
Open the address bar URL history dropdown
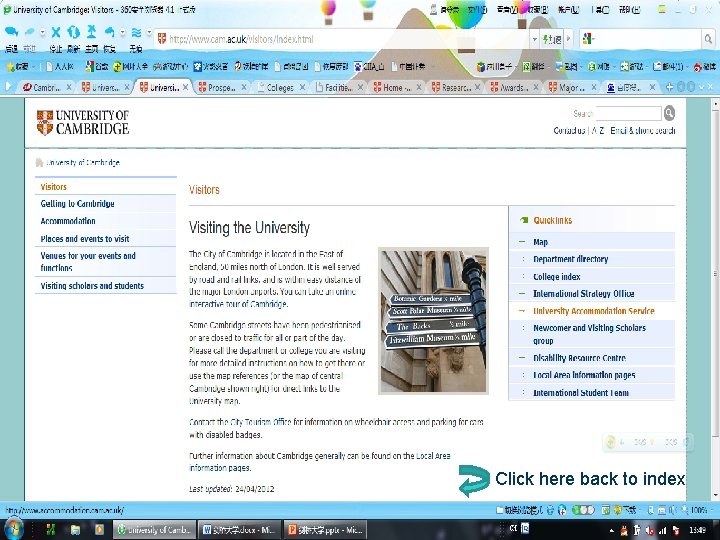(x=534, y=39)
